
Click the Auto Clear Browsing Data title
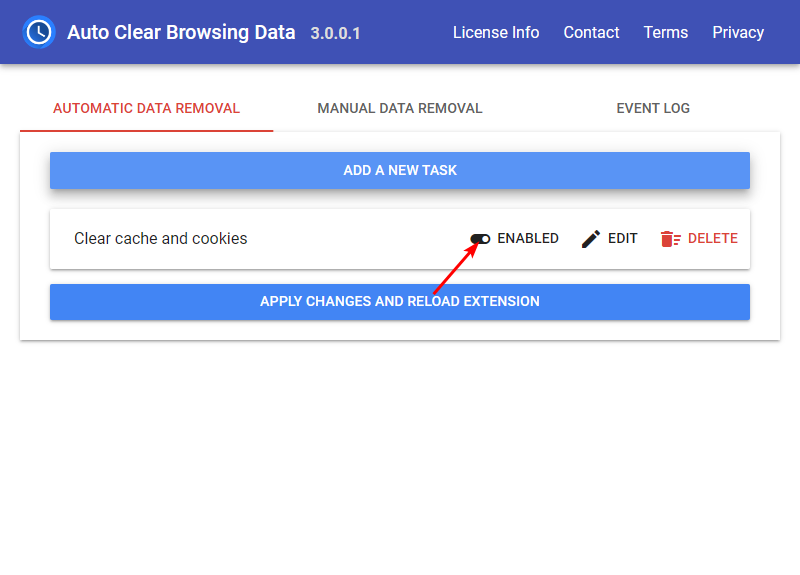(x=181, y=32)
